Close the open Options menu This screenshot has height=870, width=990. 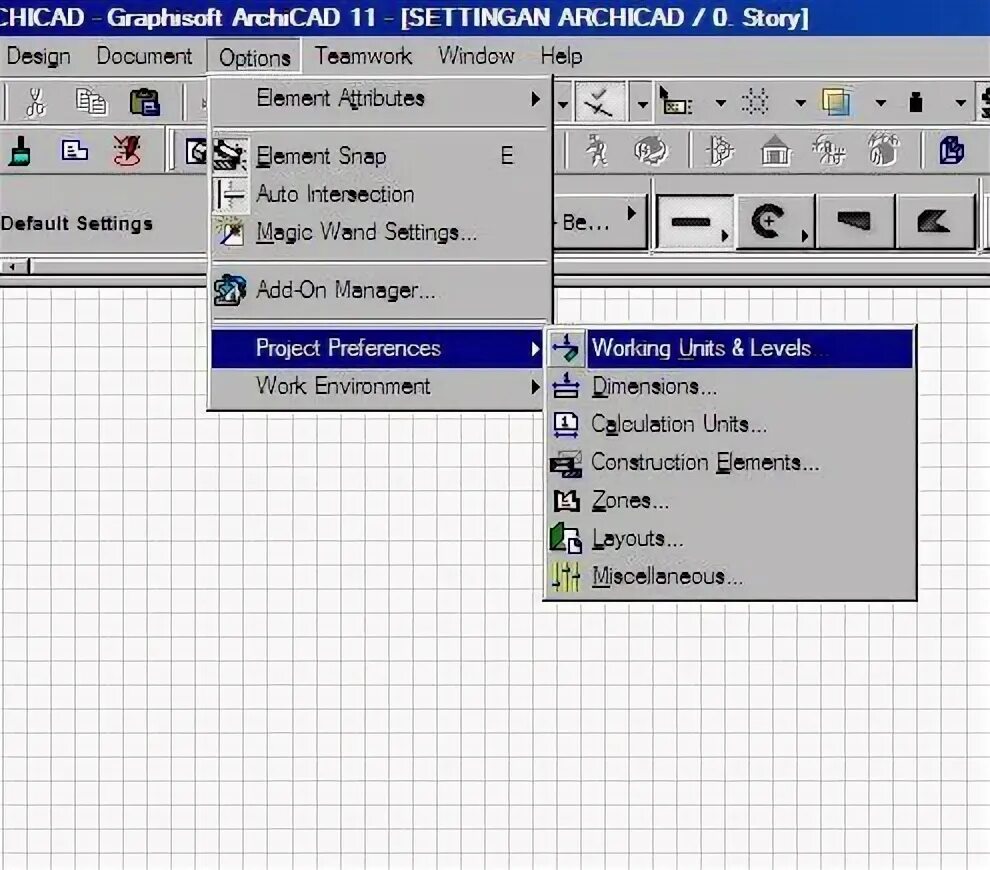254,57
